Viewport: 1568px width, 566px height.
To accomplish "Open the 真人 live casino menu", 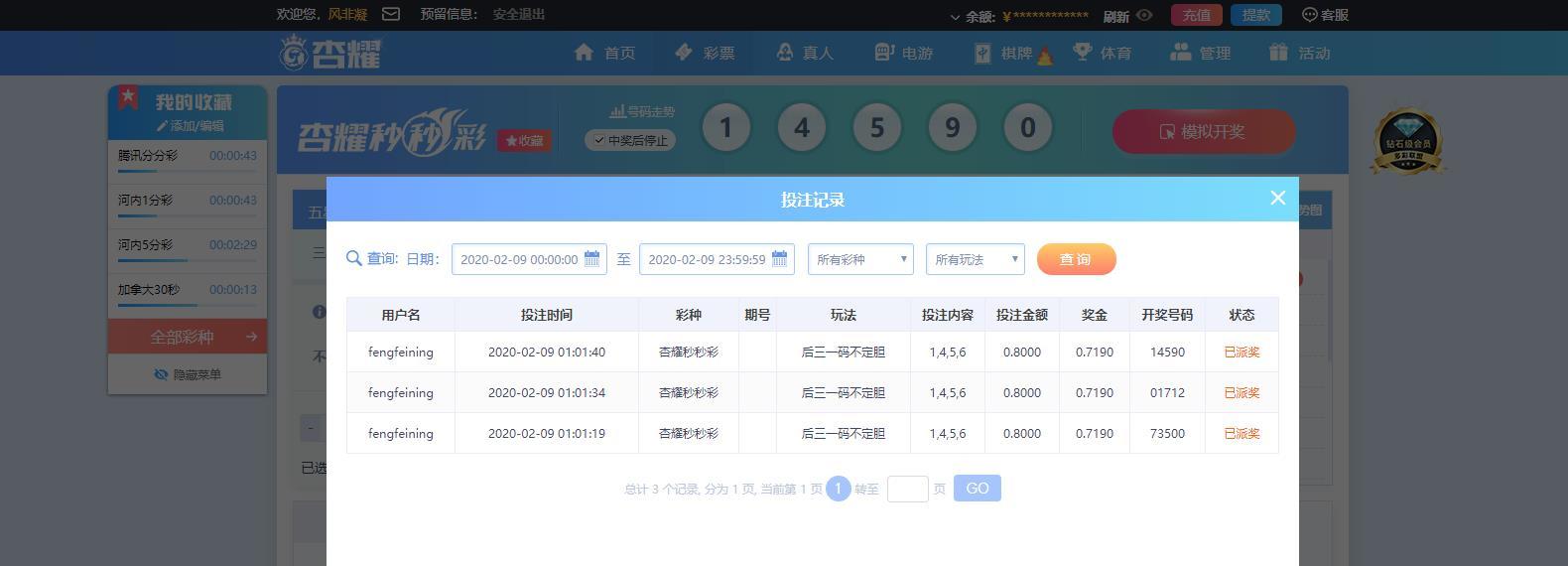I will pyautogui.click(x=804, y=53).
